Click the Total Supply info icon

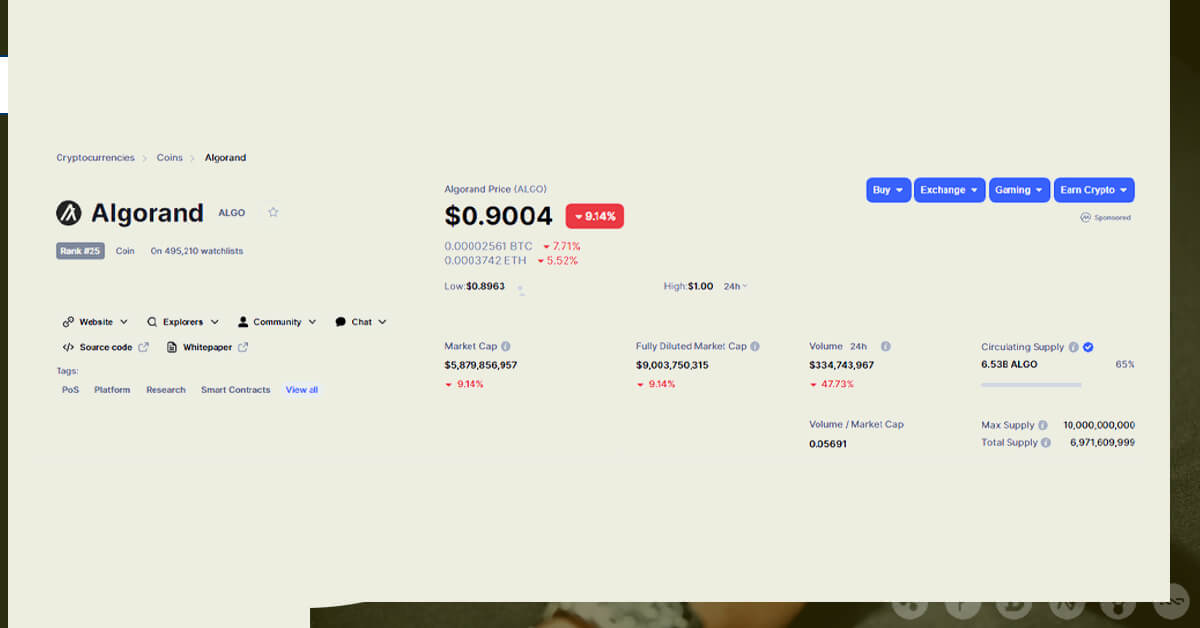[x=1046, y=442]
